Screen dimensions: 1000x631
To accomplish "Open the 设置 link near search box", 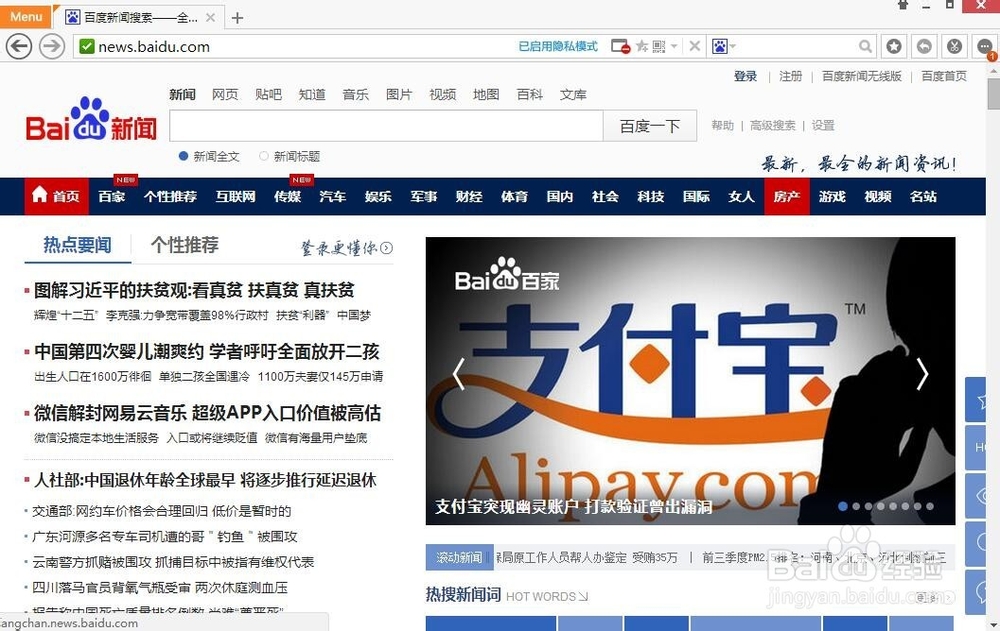I will coord(823,125).
